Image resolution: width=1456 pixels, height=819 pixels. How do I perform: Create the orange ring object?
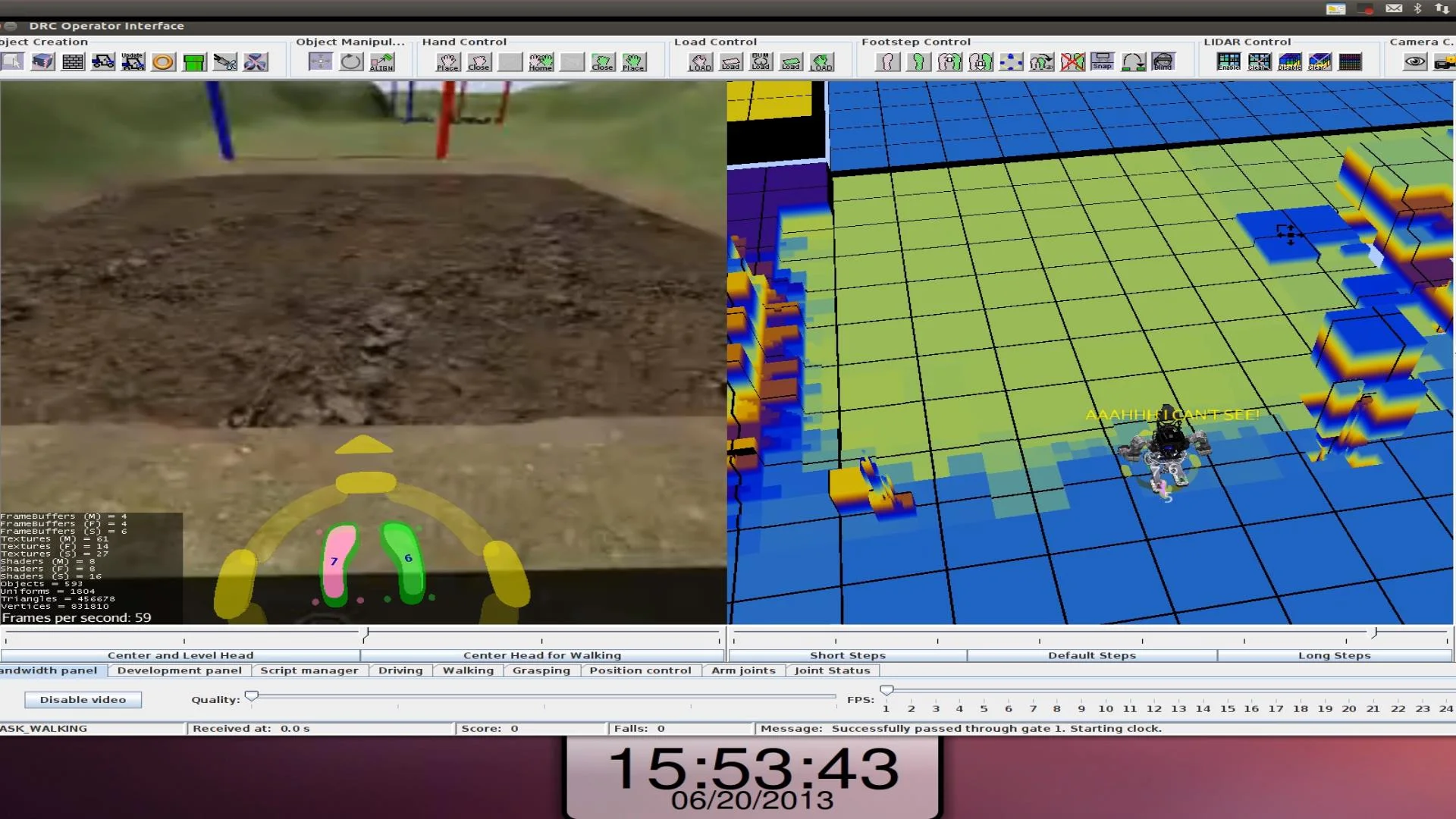(x=163, y=61)
